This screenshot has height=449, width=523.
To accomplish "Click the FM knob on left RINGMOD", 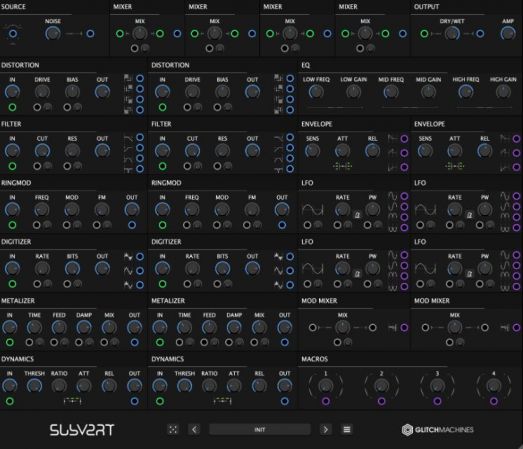I will click(x=102, y=210).
